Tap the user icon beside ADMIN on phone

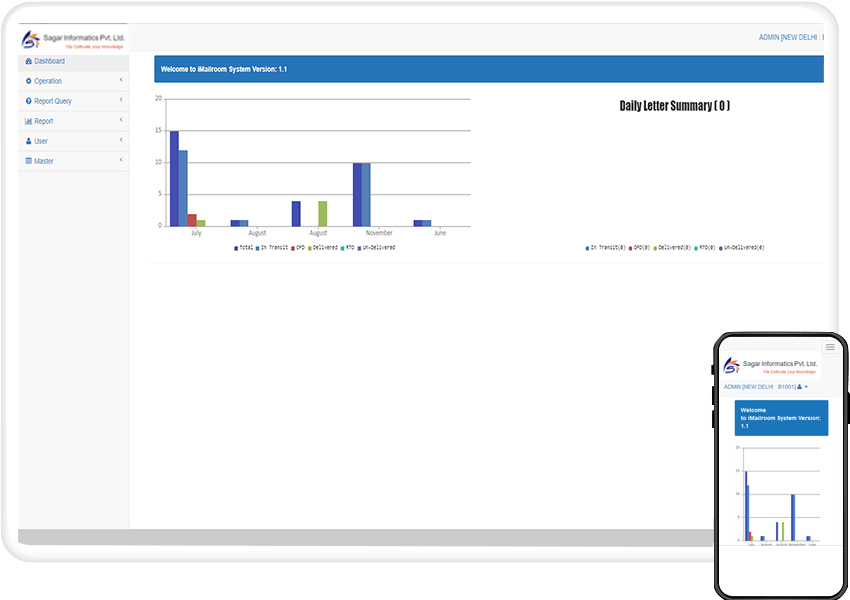[799, 387]
